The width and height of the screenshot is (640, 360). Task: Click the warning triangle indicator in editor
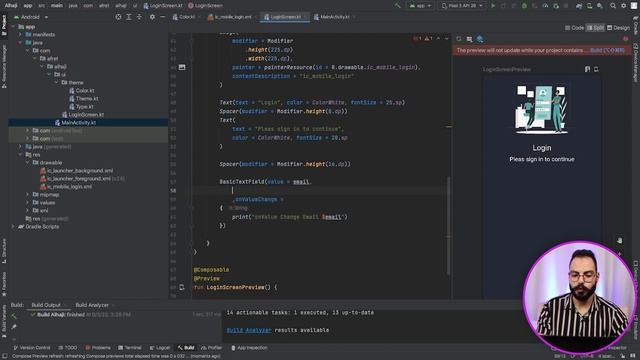[428, 38]
